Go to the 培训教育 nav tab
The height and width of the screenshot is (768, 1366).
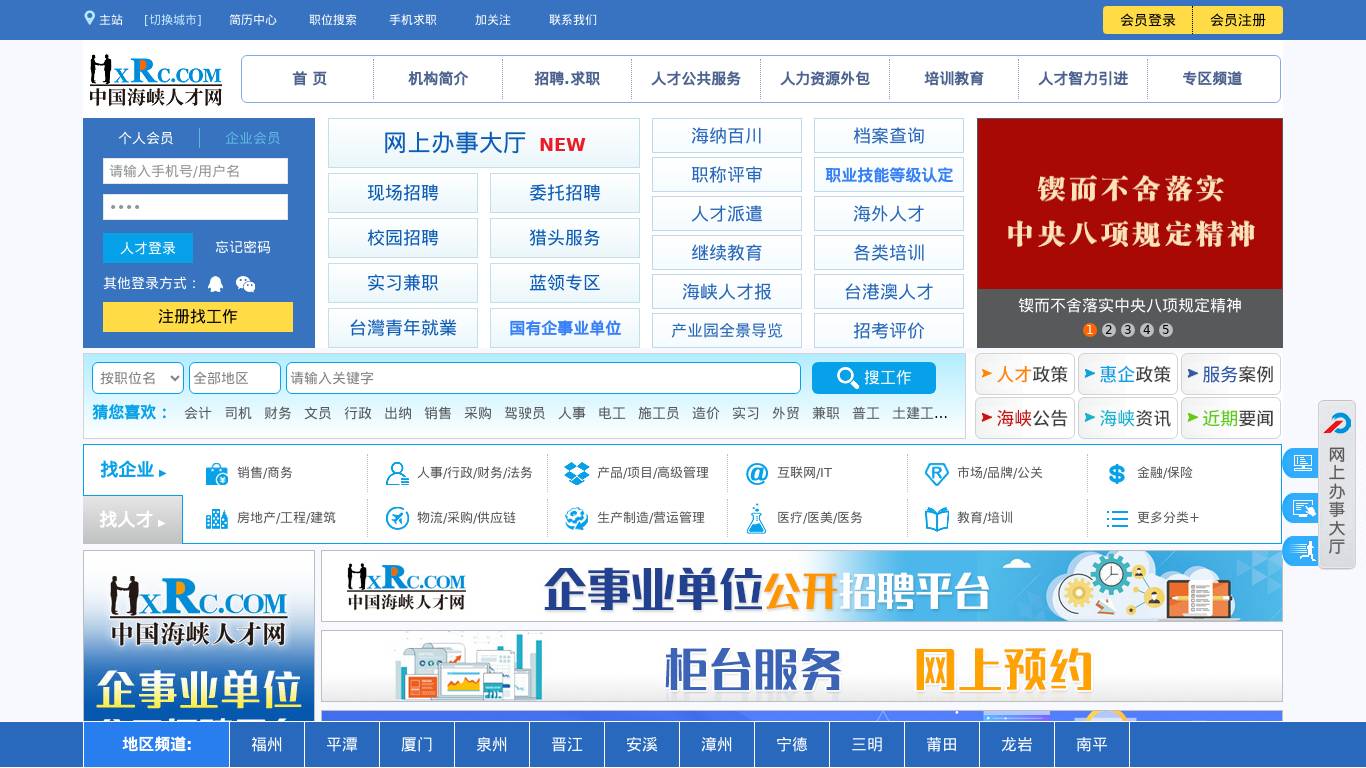953,78
